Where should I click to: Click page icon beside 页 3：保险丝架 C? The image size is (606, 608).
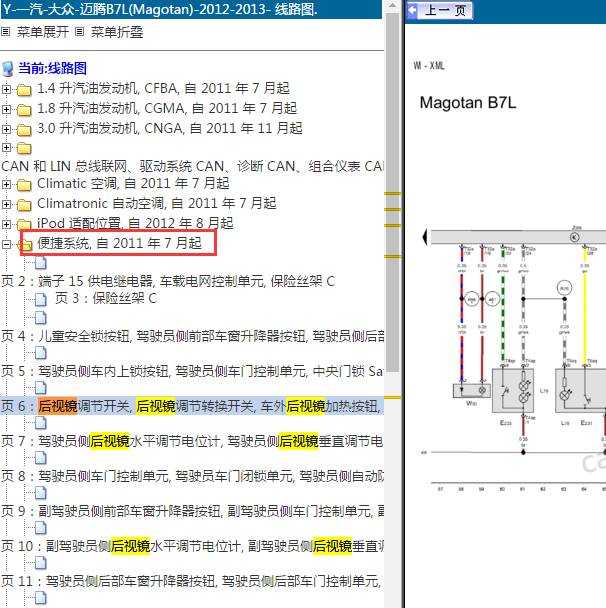pyautogui.click(x=41, y=299)
